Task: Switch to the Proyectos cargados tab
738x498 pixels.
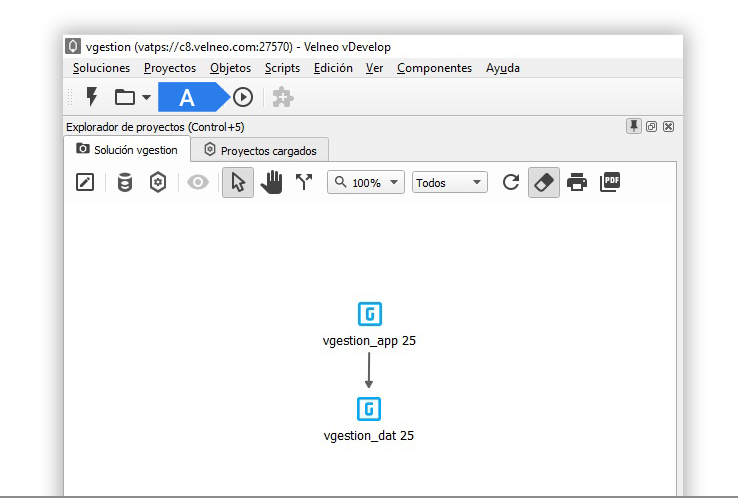Action: coord(260,151)
